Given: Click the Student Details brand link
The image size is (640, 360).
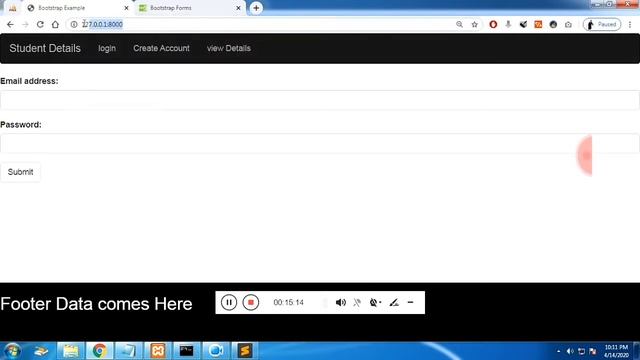Looking at the screenshot, I should [x=45, y=48].
